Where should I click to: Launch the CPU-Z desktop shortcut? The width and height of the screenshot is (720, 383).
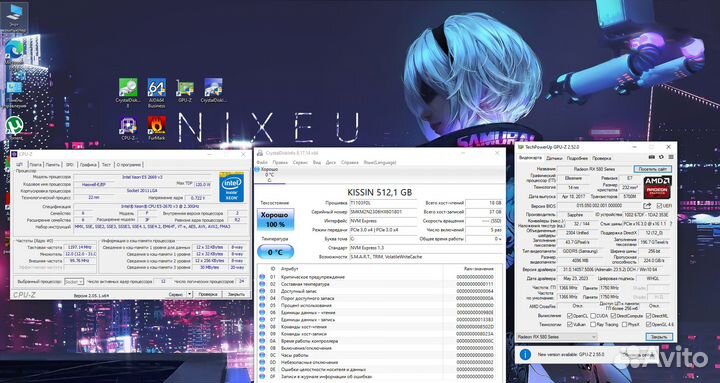coord(128,125)
